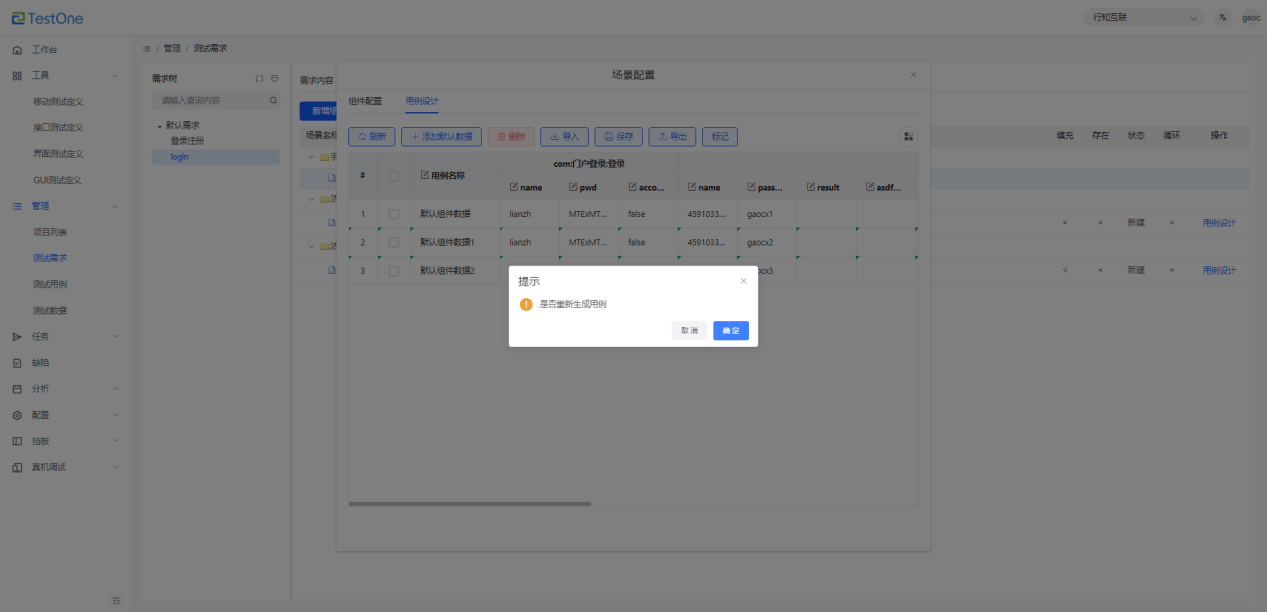Click the breadcrumb menu toggle icon
Viewport: 1267px width, 612px height.
pos(147,48)
